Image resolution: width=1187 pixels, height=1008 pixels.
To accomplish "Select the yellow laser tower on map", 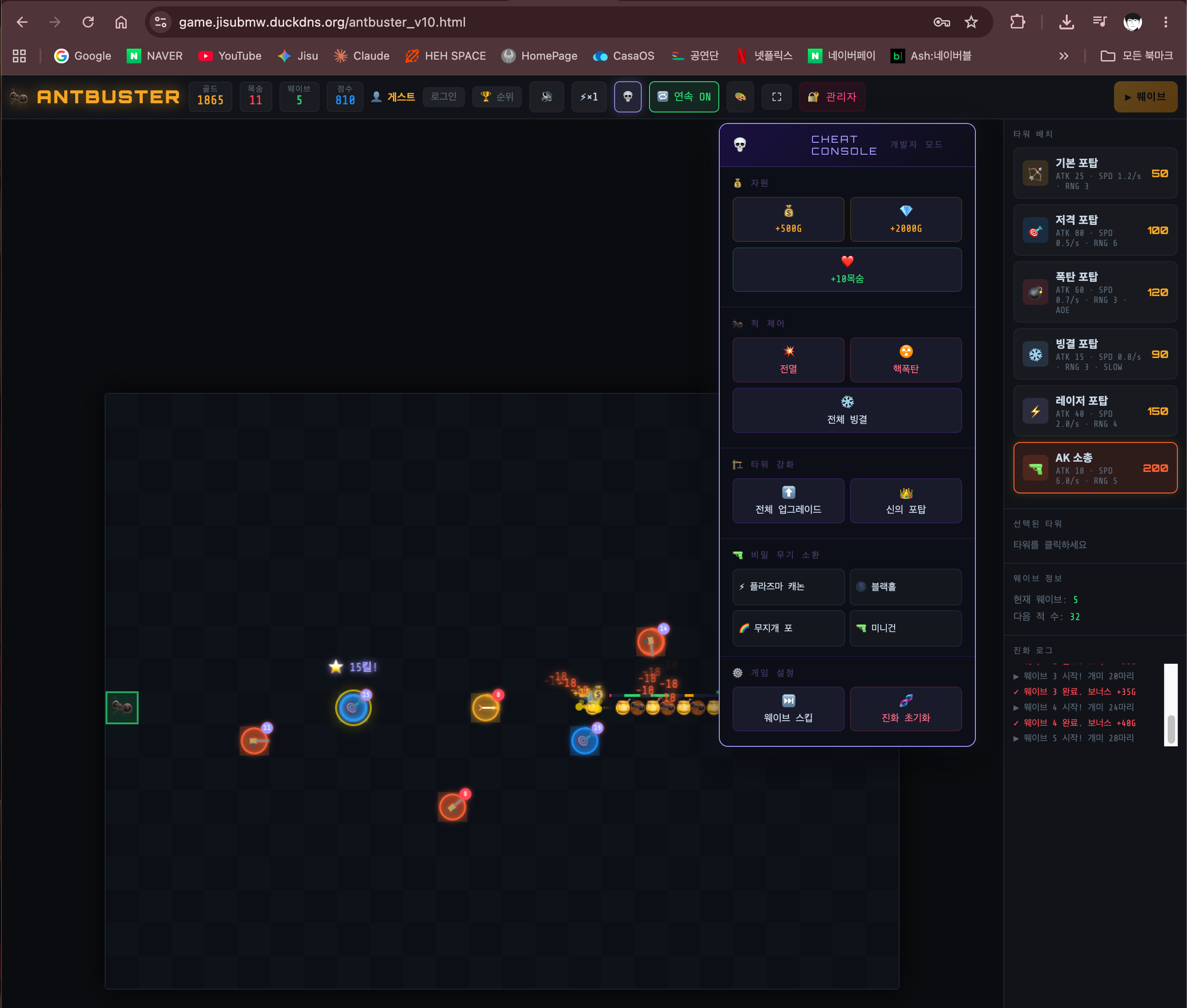I will [486, 708].
